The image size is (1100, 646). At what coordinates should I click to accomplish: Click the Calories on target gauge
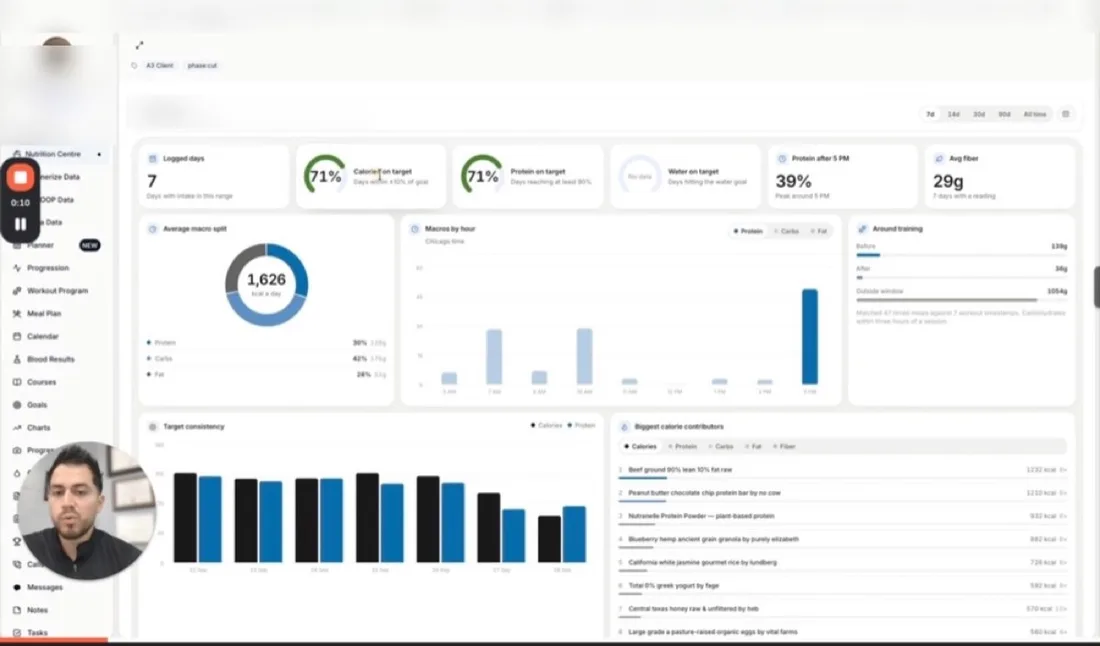click(325, 175)
